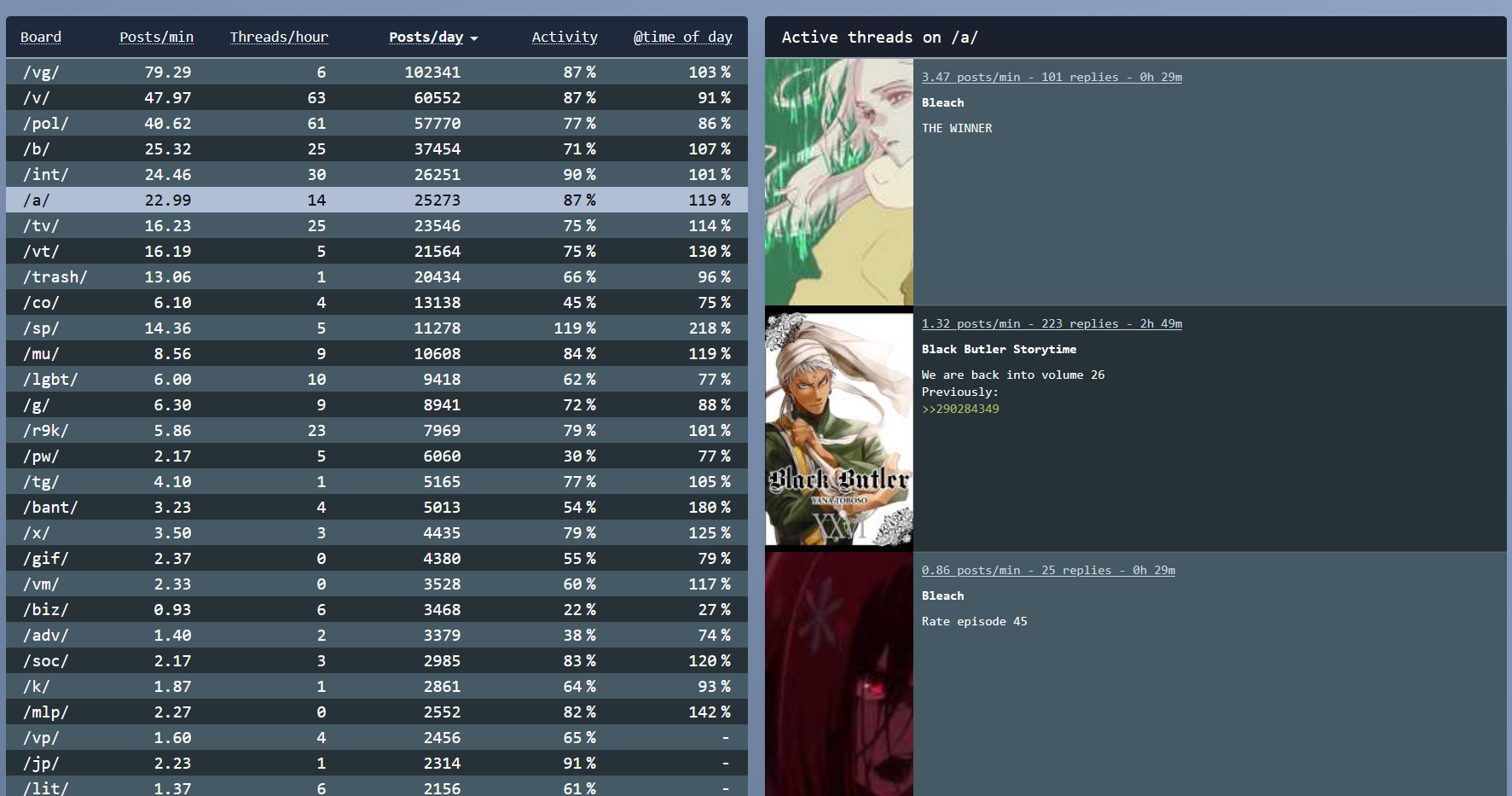Select the /soc/ board row
The width and height of the screenshot is (1512, 796).
tap(377, 660)
